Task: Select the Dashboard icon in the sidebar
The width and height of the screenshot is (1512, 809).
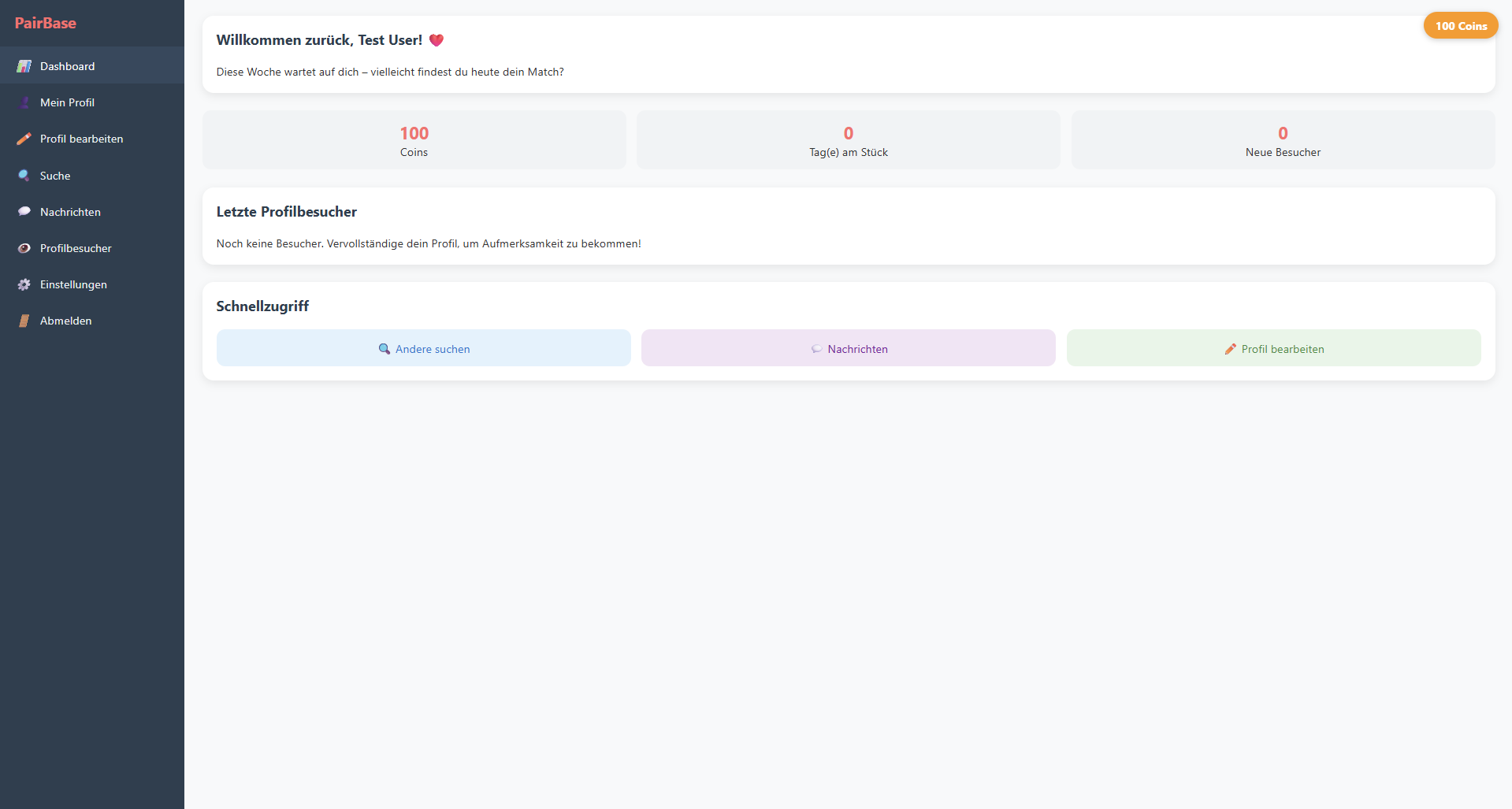Action: tap(24, 66)
